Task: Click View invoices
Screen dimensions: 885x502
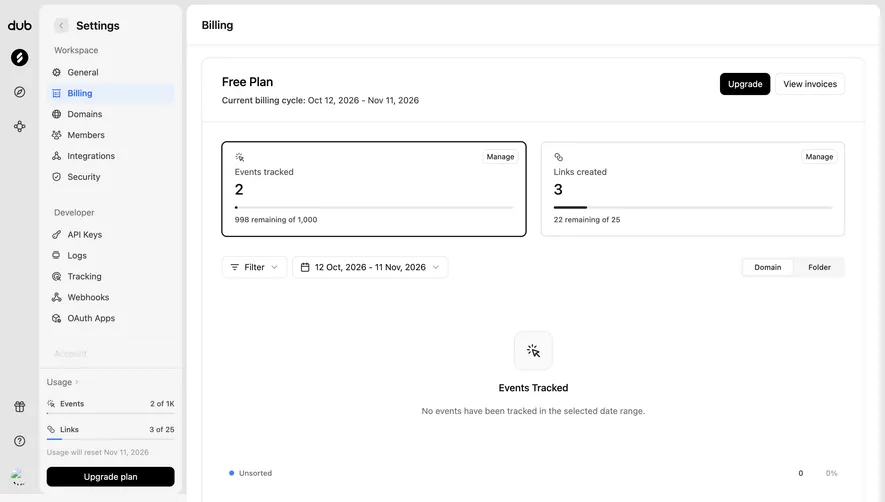Action: [810, 84]
